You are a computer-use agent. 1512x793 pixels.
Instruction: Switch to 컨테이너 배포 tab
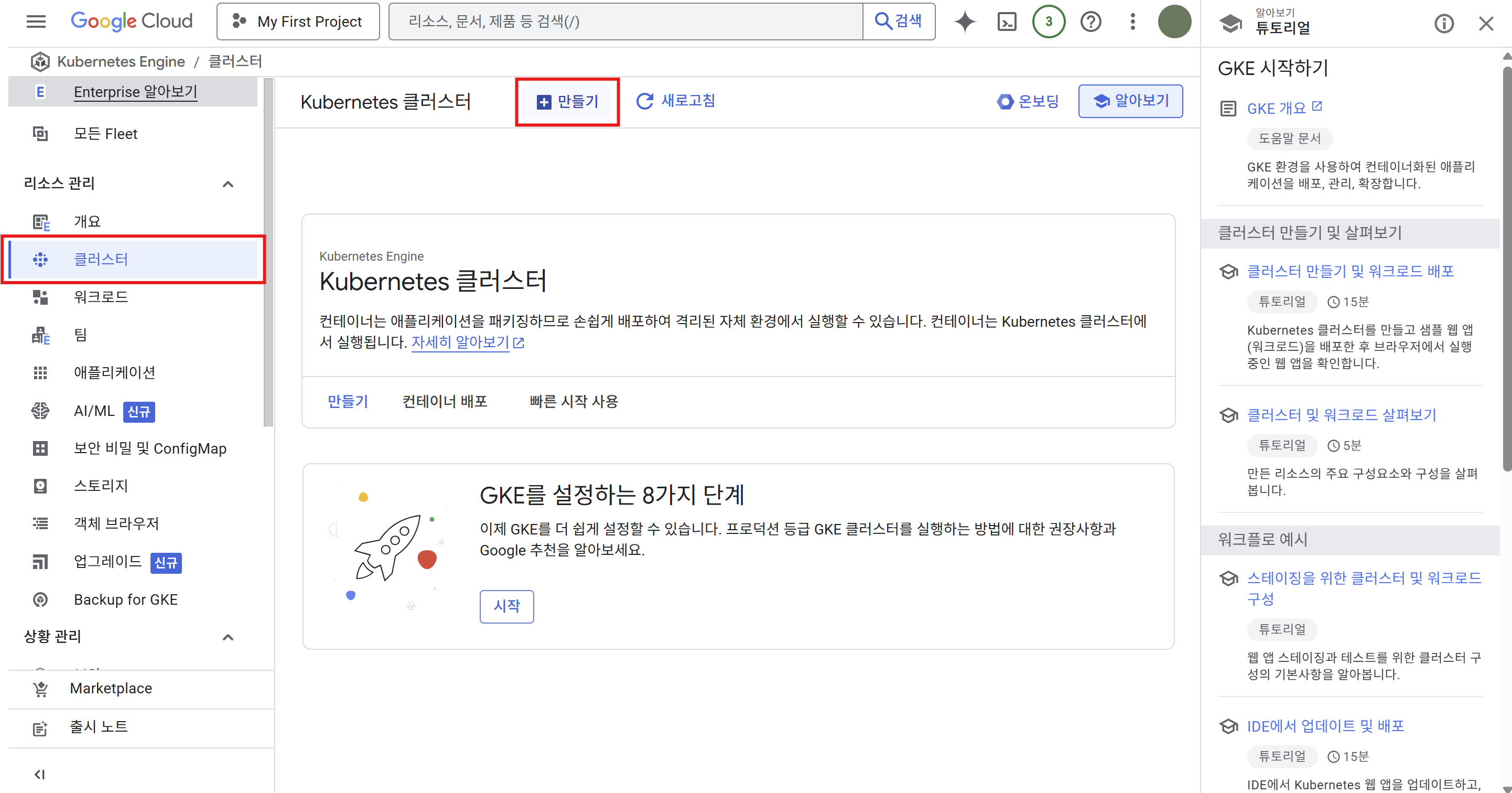pyautogui.click(x=445, y=402)
